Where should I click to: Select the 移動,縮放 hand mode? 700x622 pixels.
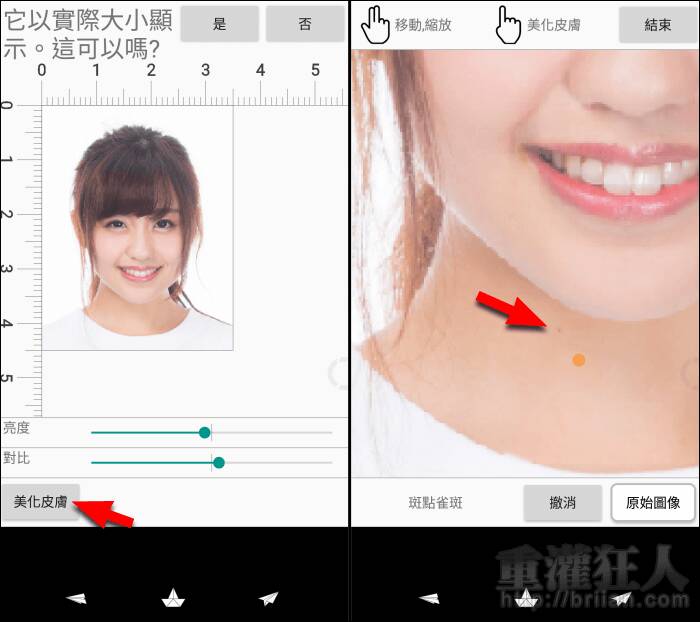tap(406, 25)
